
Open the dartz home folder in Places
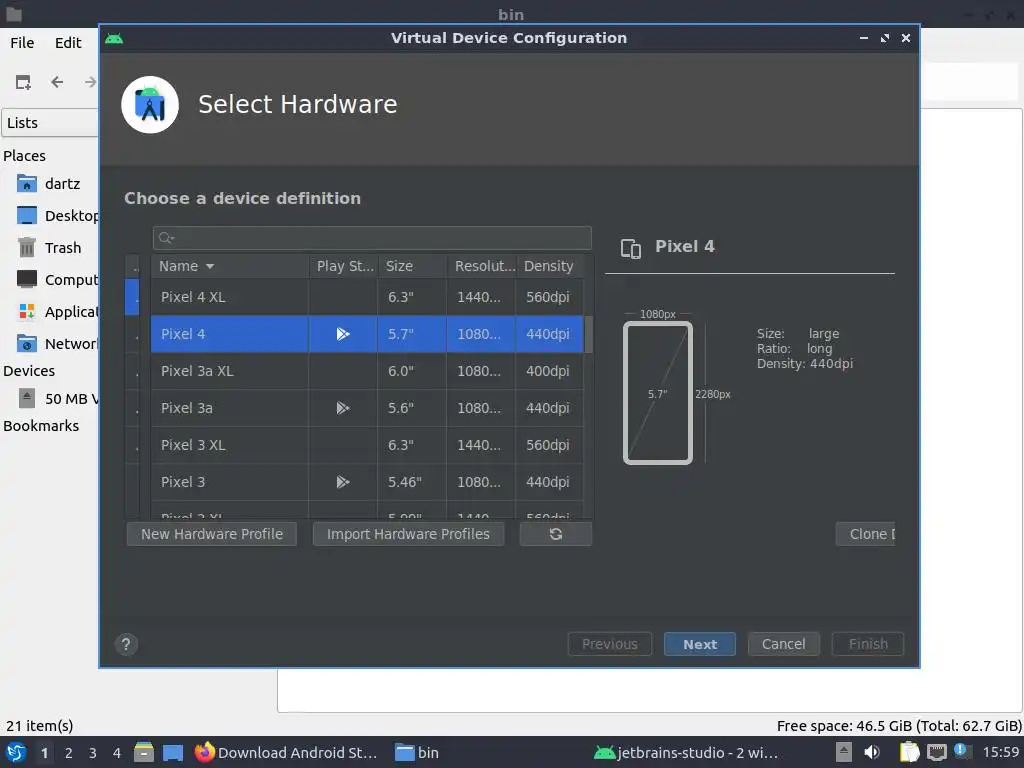(x=50, y=184)
